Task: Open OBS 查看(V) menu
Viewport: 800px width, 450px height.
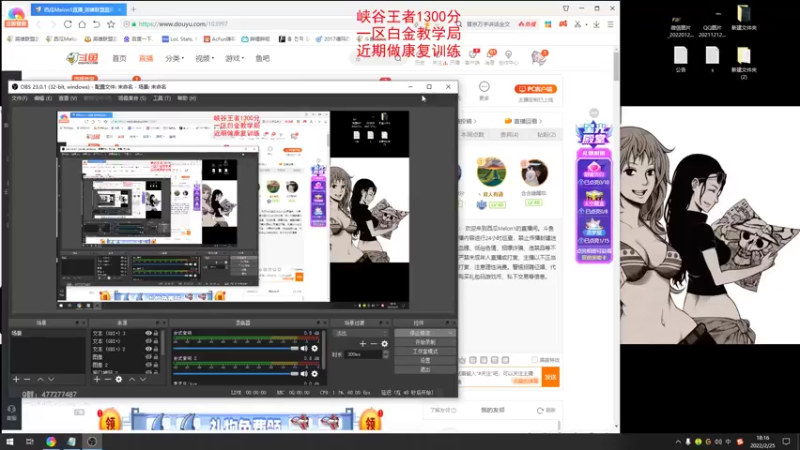Action: [x=68, y=98]
